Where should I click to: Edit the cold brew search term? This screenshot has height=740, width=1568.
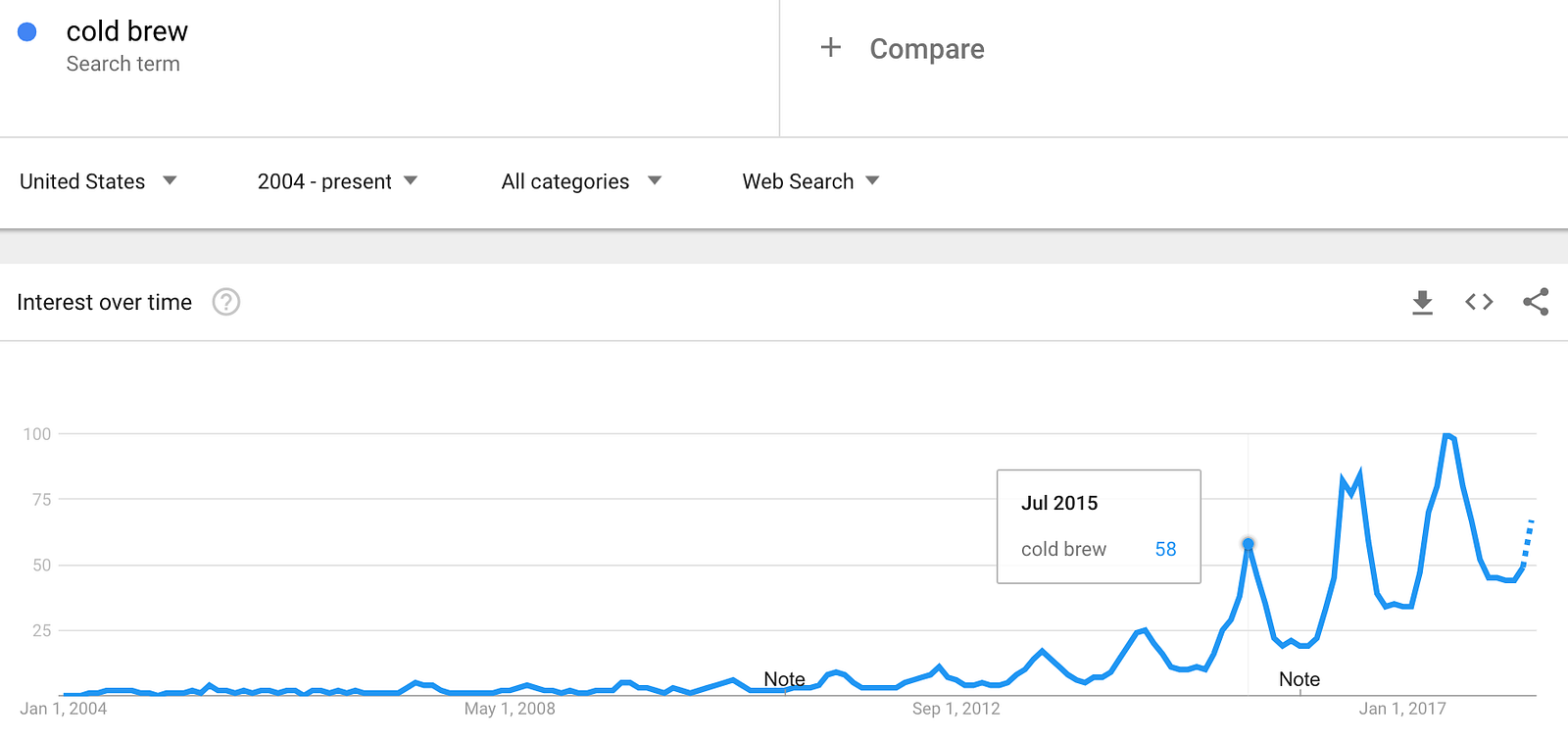126,31
